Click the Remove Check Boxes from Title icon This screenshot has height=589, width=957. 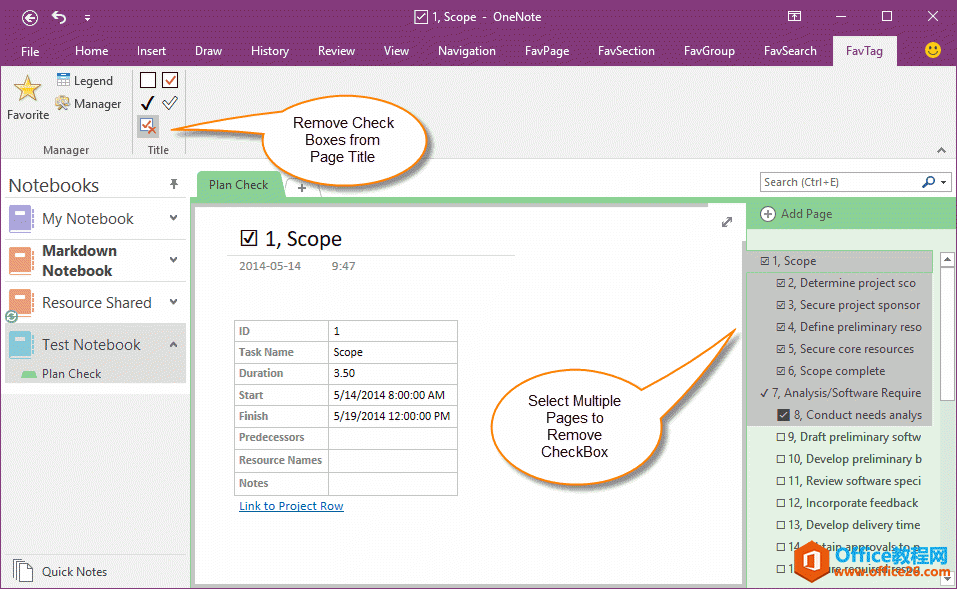pos(147,126)
